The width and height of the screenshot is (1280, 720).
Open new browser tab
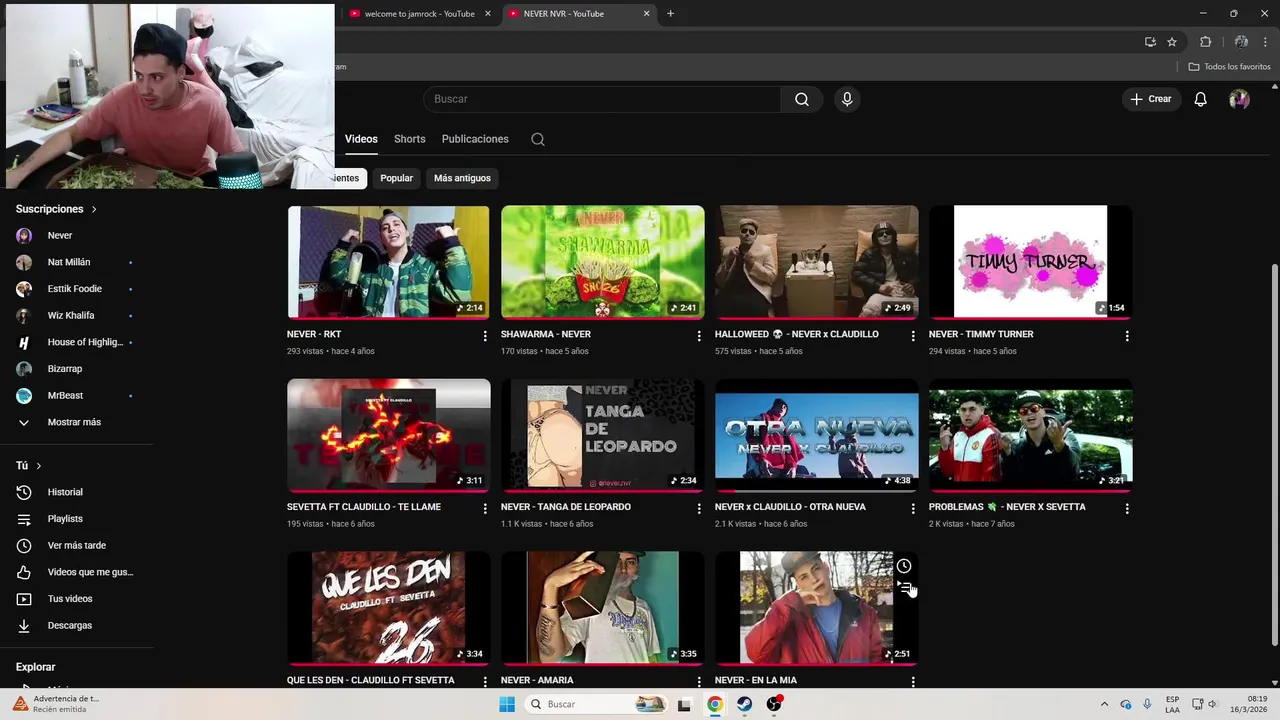(670, 14)
